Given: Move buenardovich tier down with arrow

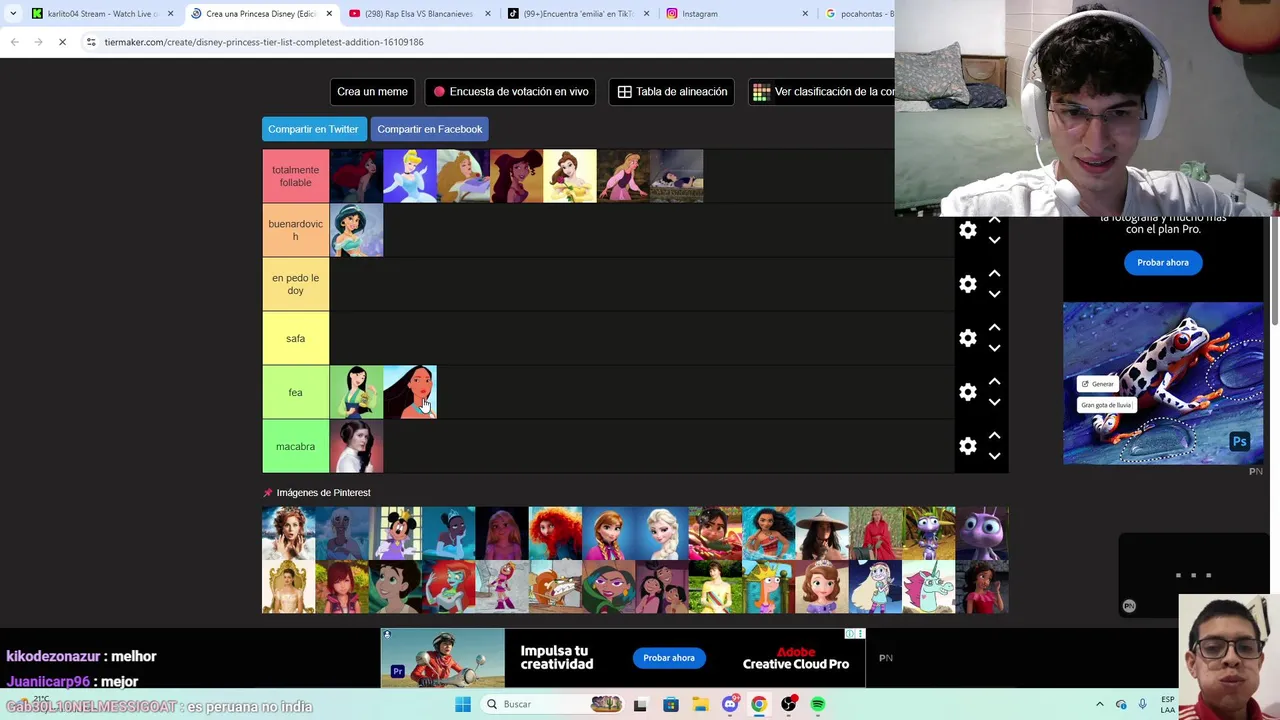Looking at the screenshot, I should 994,240.
